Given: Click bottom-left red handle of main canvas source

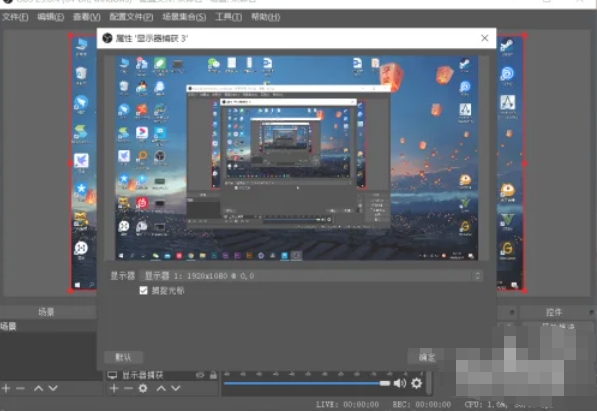Looking at the screenshot, I should [70, 291].
